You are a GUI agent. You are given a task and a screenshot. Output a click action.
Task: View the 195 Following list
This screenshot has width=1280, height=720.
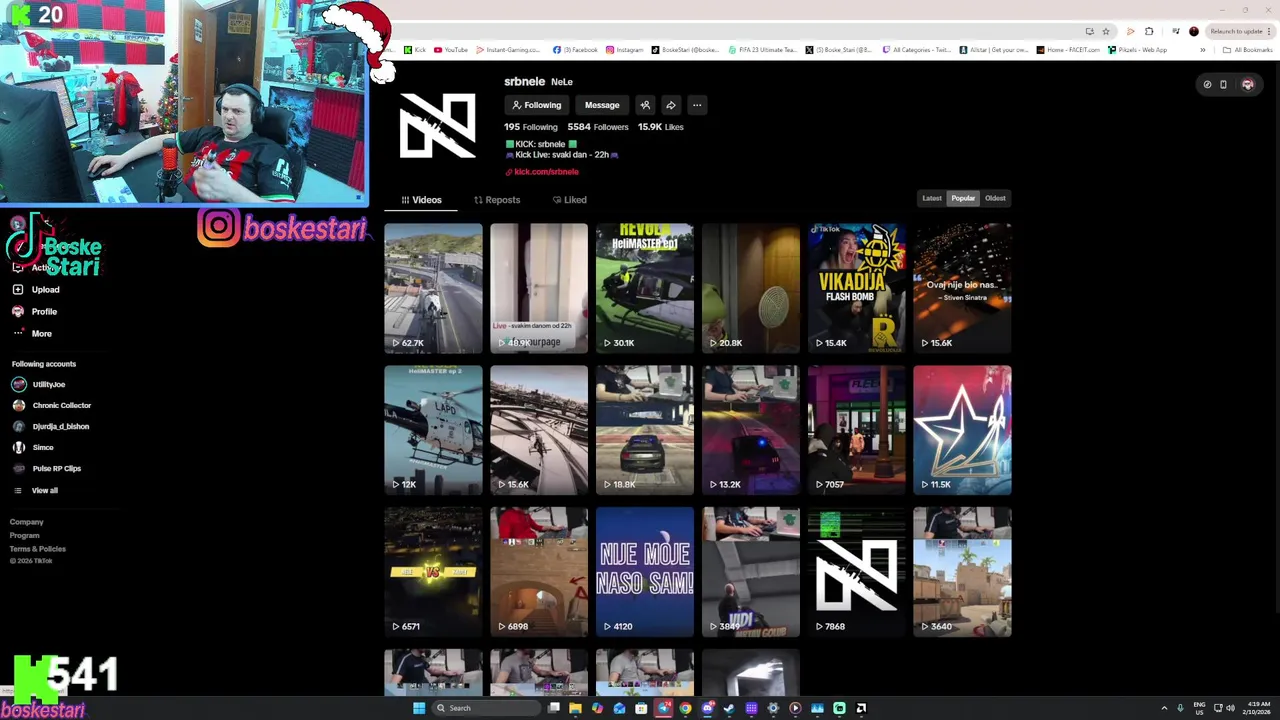[x=531, y=127]
